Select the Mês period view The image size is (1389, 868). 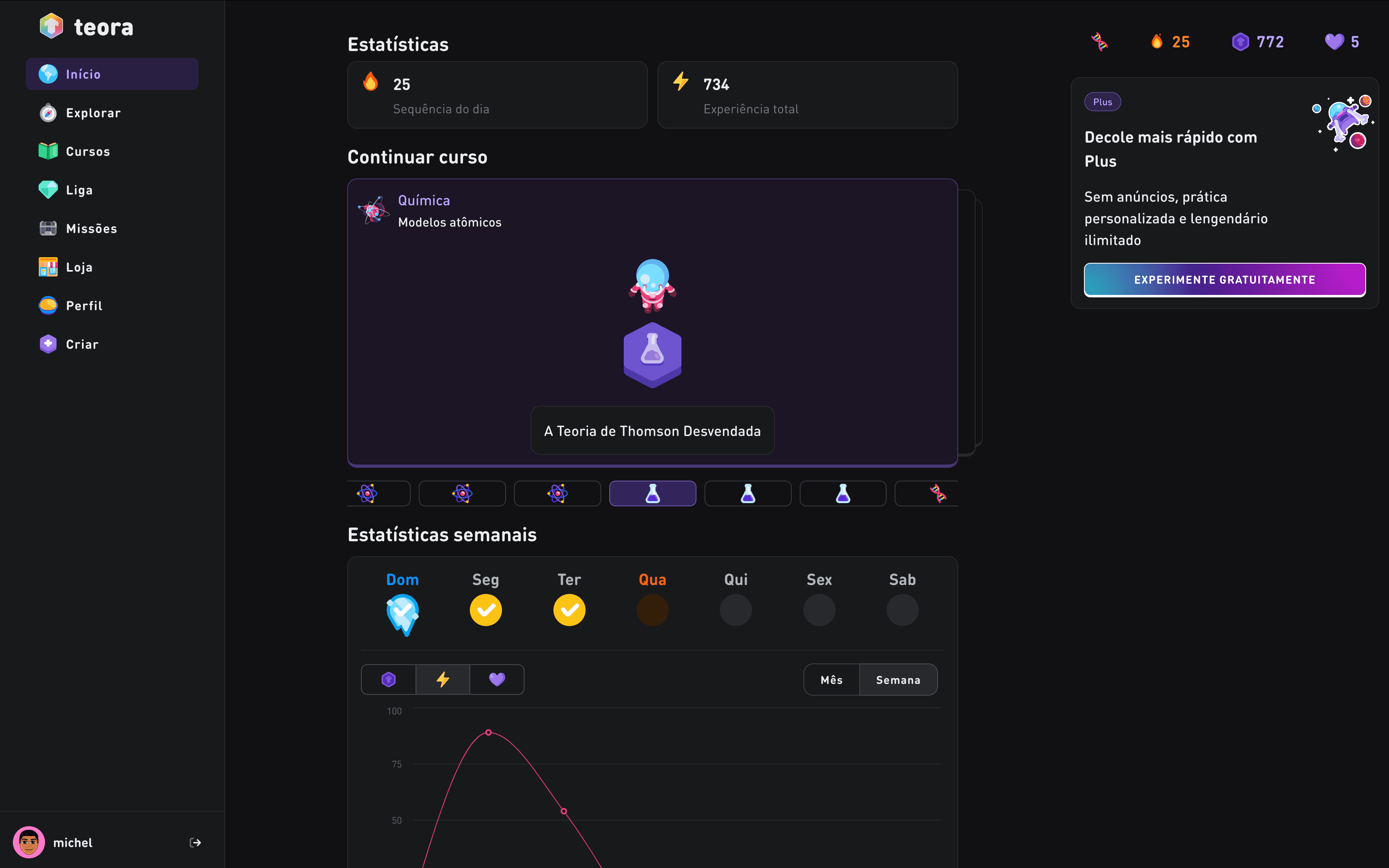831,680
